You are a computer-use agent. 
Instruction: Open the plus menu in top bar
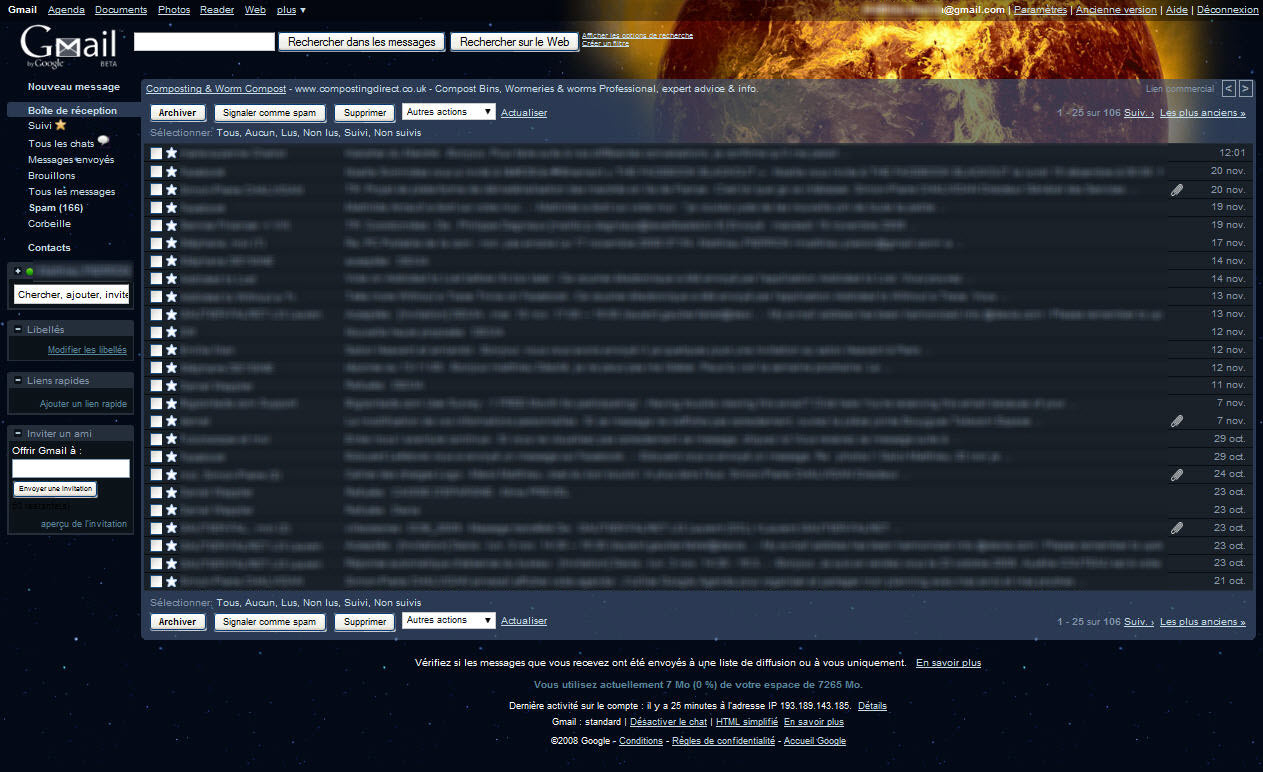[291, 10]
